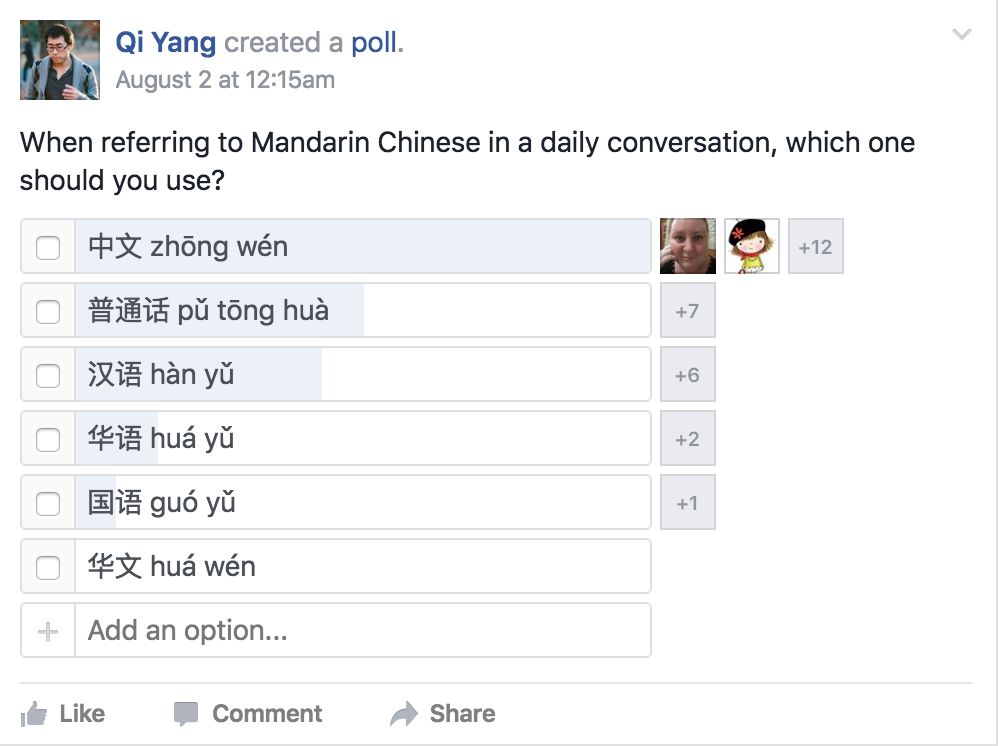Open the cartoon girl voter avatar
Viewport: 998px width, 746px height.
pos(752,246)
